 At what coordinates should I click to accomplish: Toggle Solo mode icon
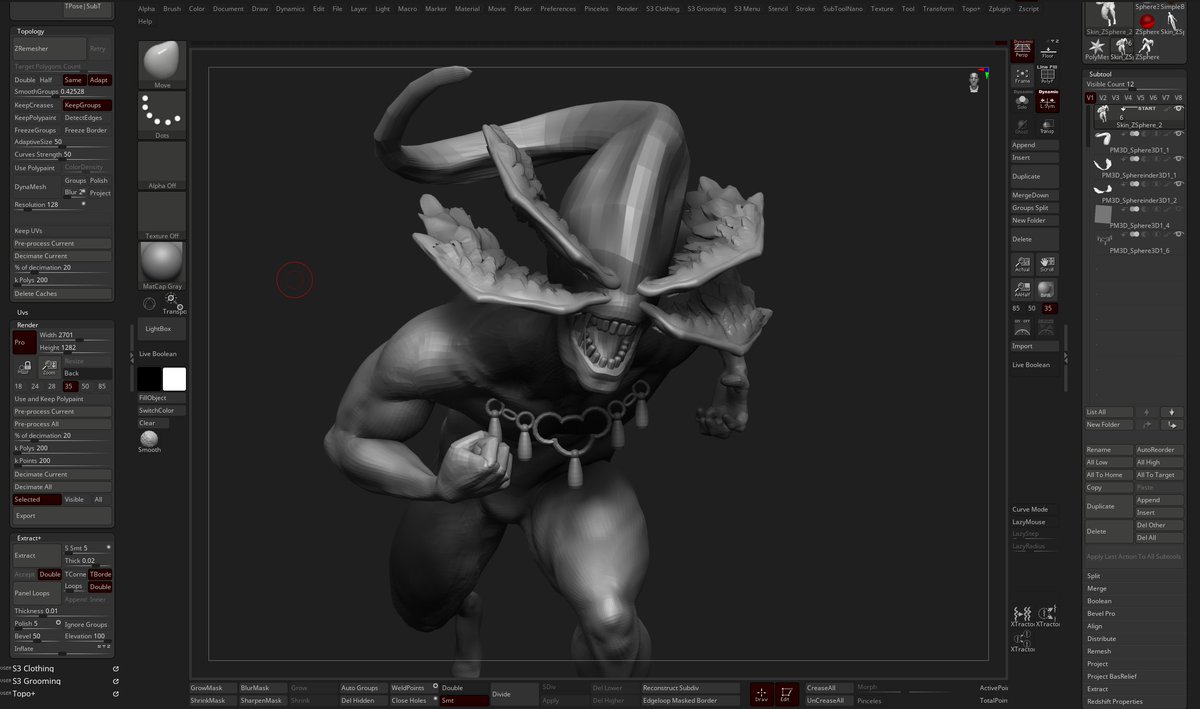(1022, 100)
